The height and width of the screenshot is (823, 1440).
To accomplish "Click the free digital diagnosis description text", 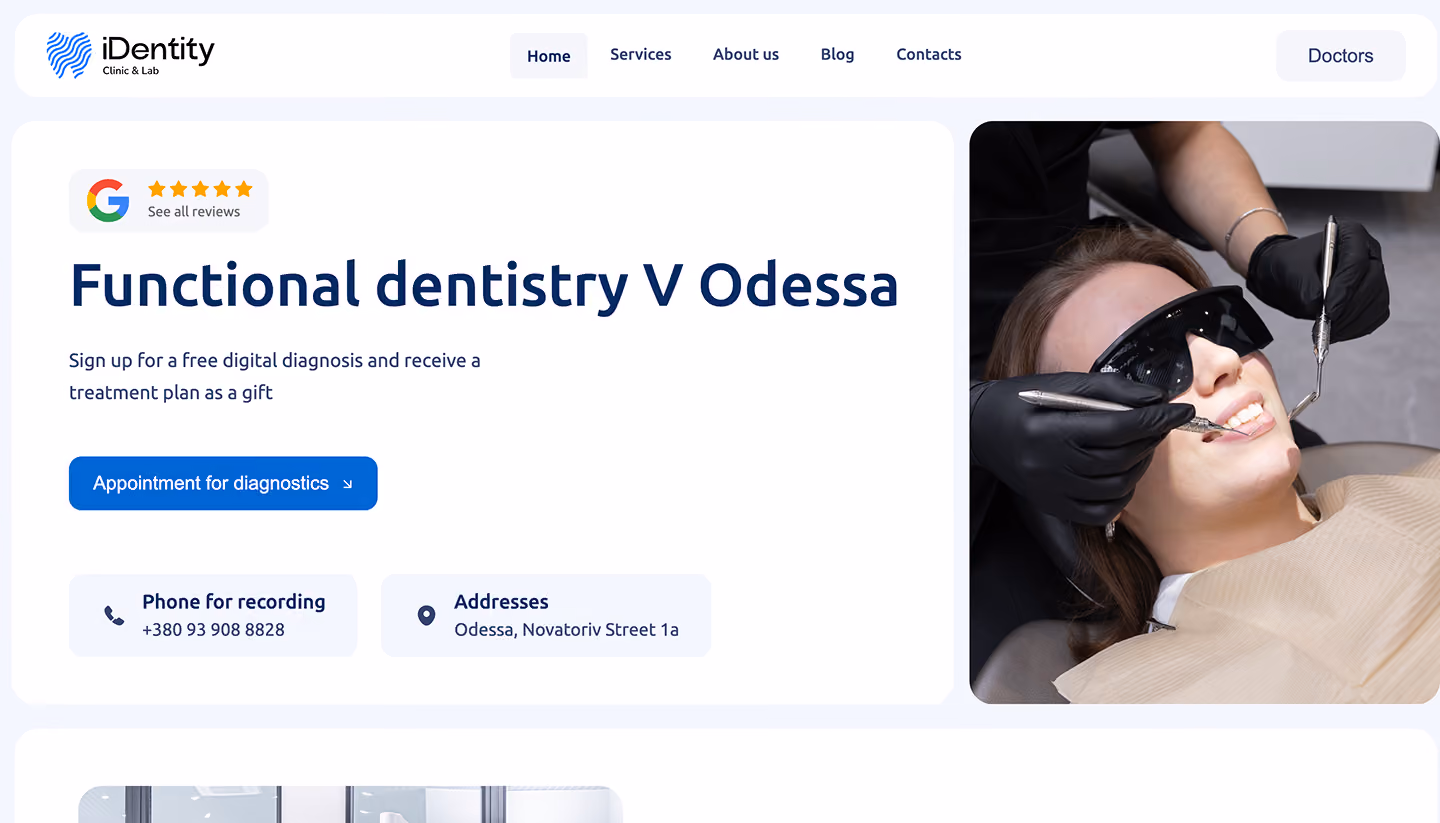I will [x=275, y=376].
